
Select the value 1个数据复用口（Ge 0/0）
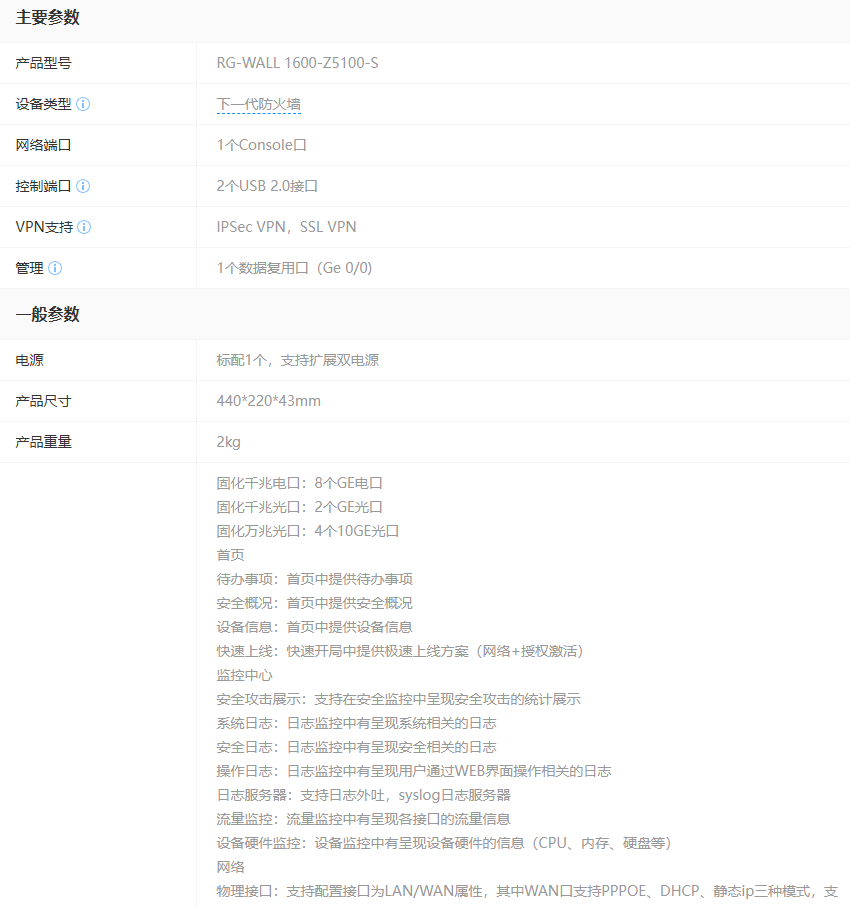point(295,268)
